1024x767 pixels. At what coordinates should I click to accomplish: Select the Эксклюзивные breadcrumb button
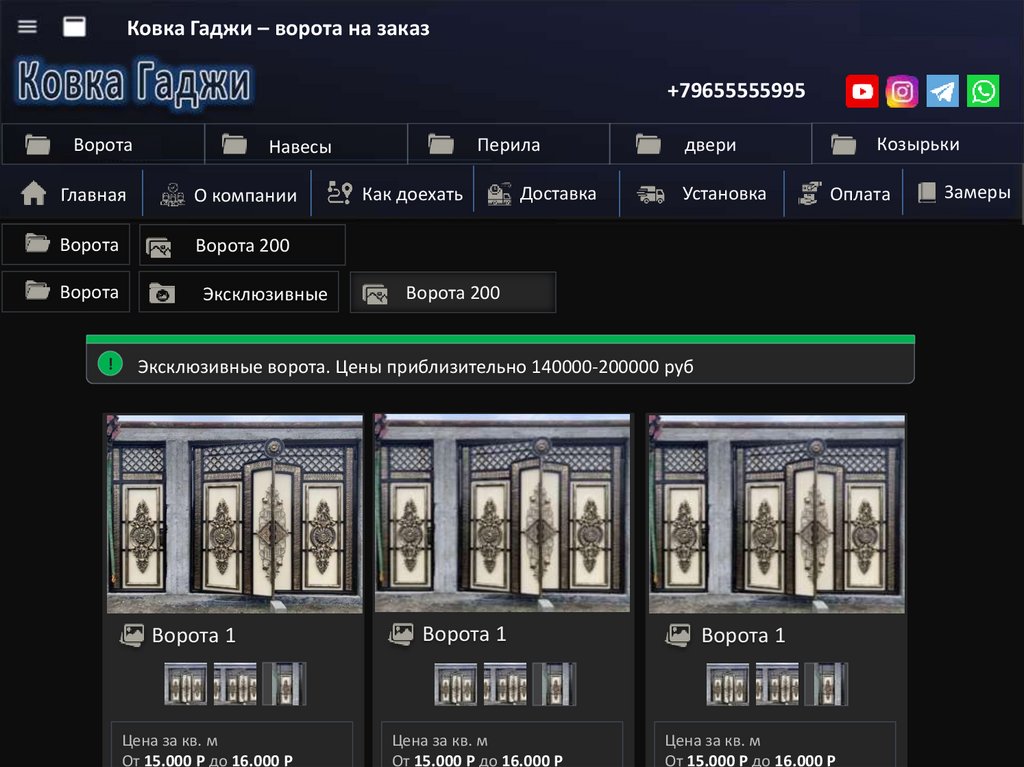(239, 293)
